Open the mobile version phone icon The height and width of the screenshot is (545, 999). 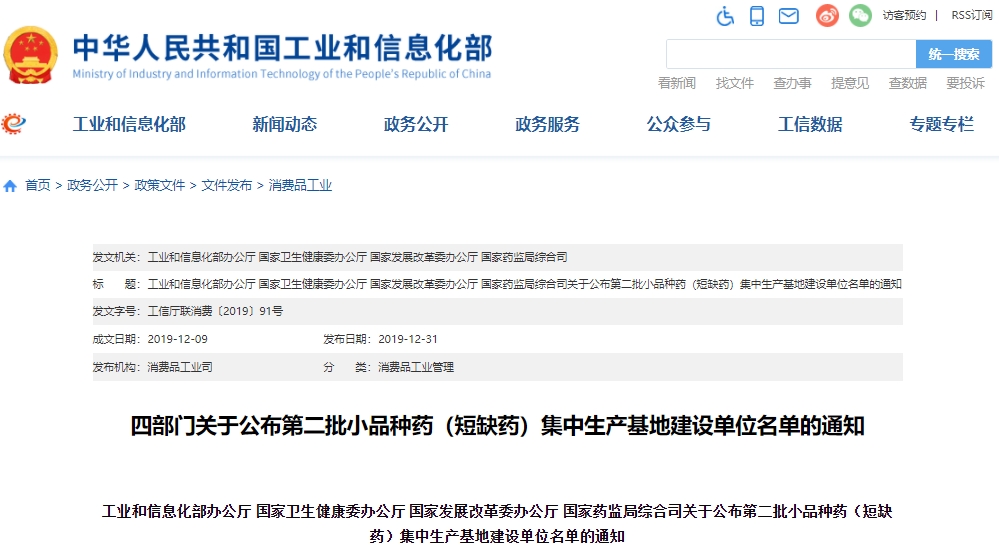757,15
